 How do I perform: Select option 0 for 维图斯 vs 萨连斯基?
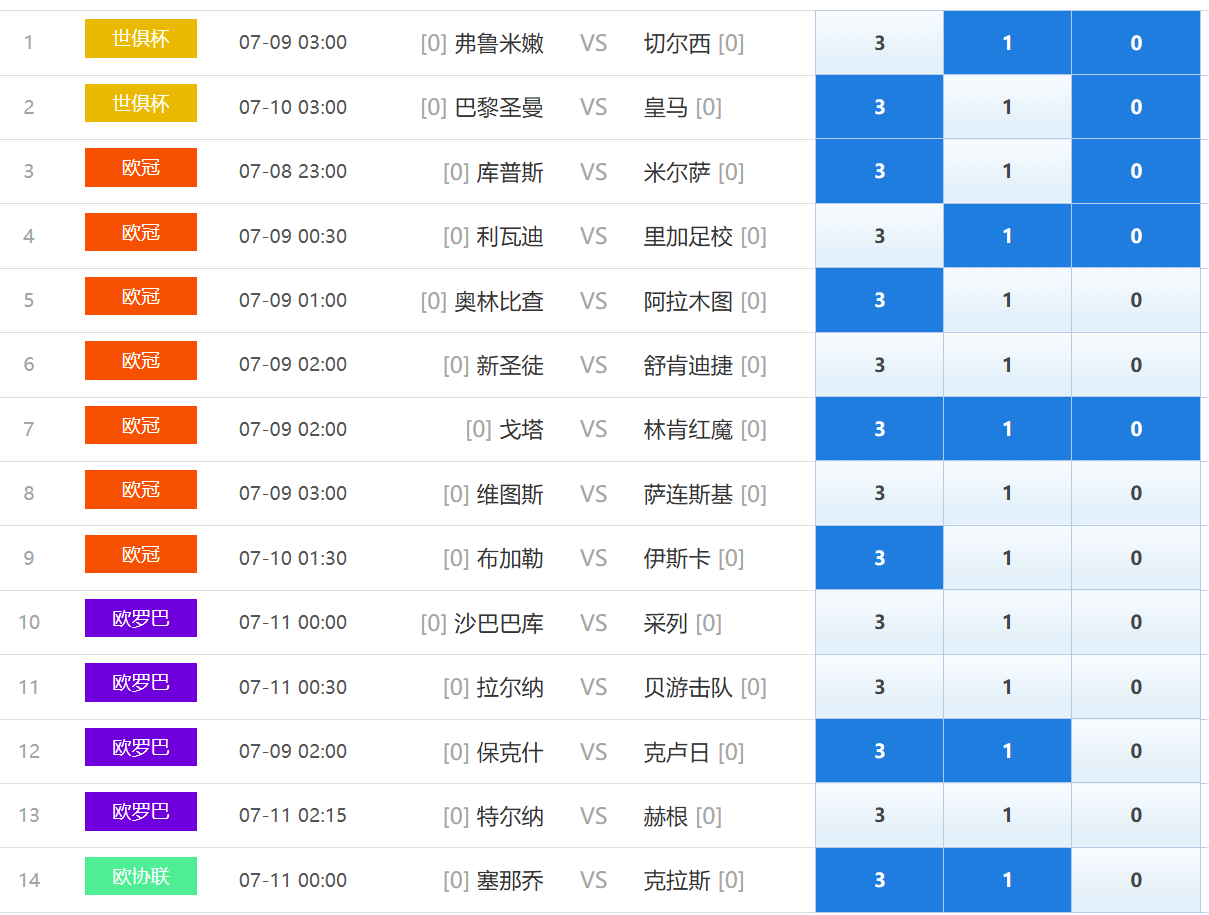pos(1136,493)
